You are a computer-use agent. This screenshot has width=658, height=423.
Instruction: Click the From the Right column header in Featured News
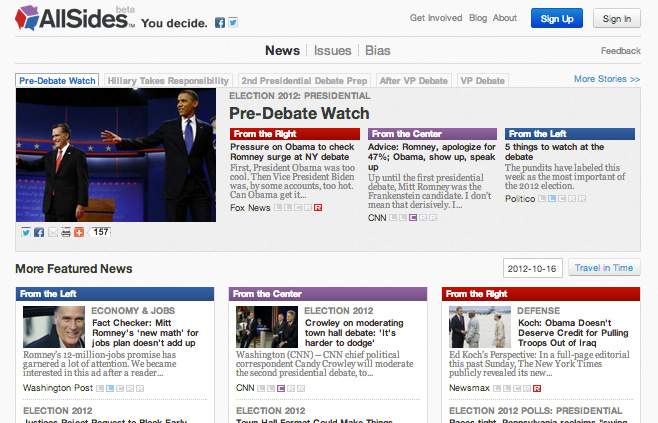pos(541,294)
